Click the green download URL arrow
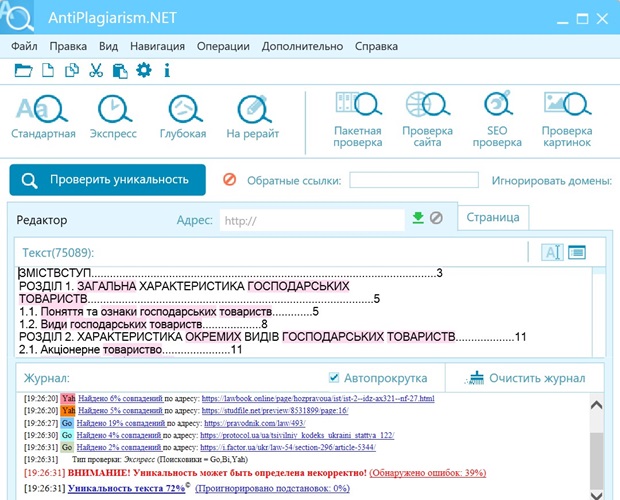The image size is (620, 500). tap(418, 218)
